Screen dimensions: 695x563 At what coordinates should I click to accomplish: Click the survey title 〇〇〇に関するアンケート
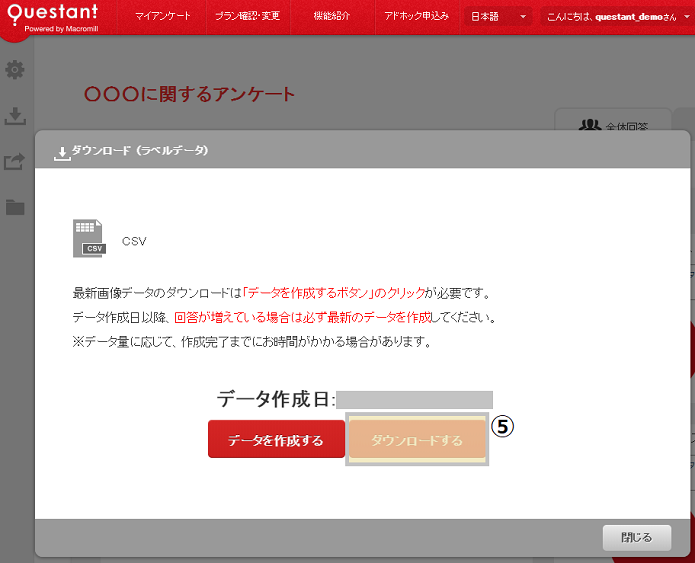coord(190,95)
